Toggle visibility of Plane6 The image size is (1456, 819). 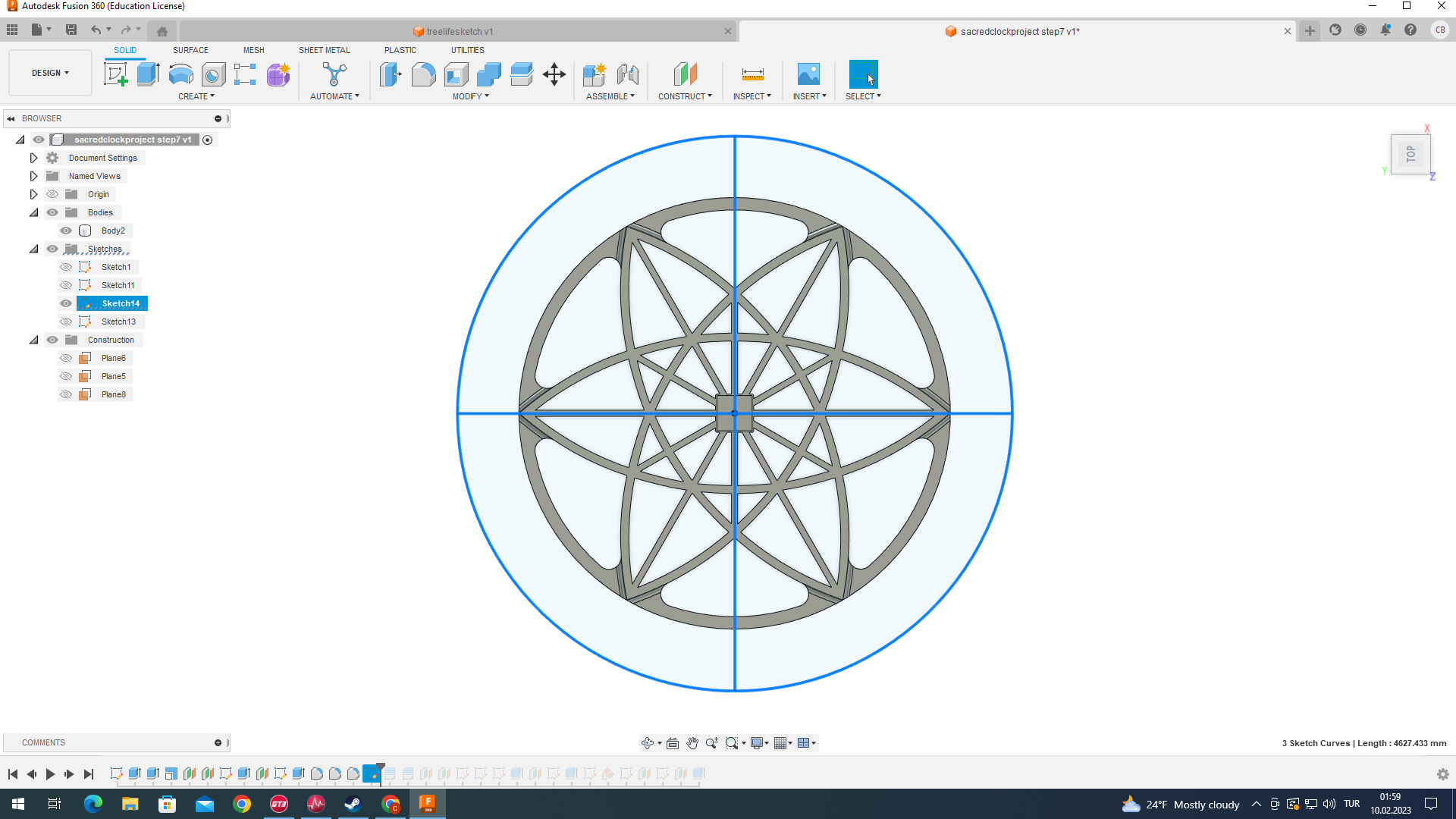point(66,358)
